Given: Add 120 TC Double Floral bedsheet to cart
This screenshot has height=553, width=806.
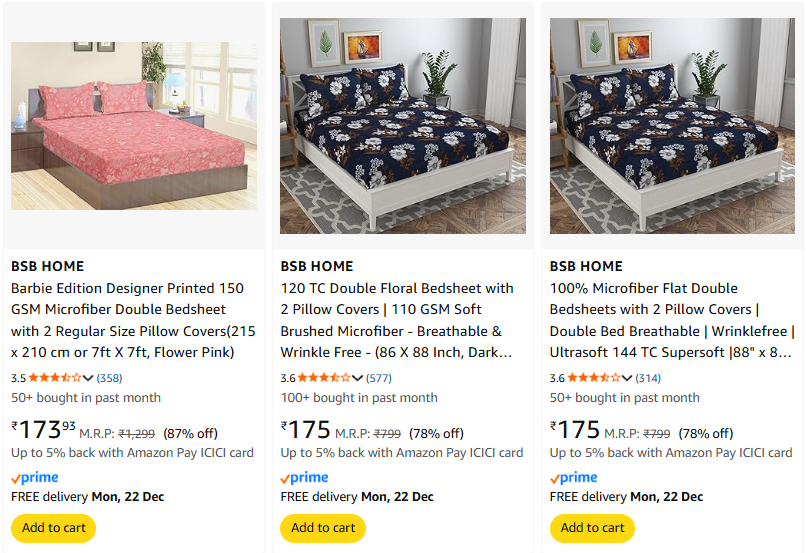Looking at the screenshot, I should 323,528.
